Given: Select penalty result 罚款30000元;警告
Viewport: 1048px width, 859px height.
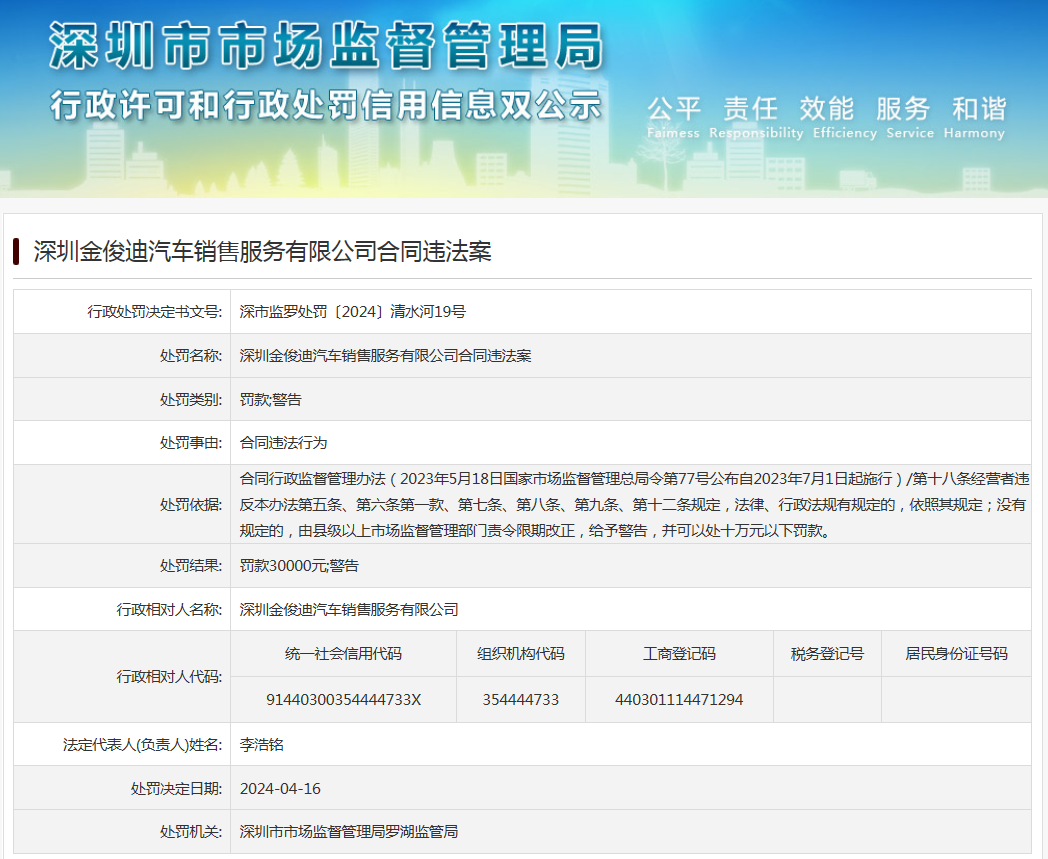Looking at the screenshot, I should (299, 566).
